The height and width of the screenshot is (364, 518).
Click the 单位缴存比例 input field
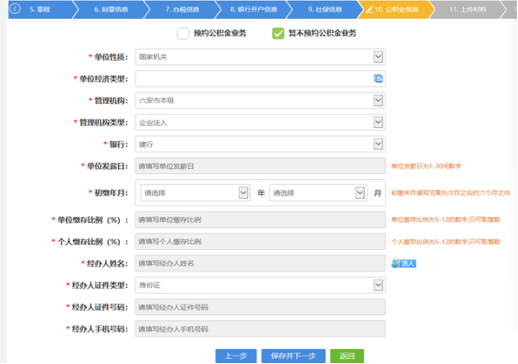(260, 220)
